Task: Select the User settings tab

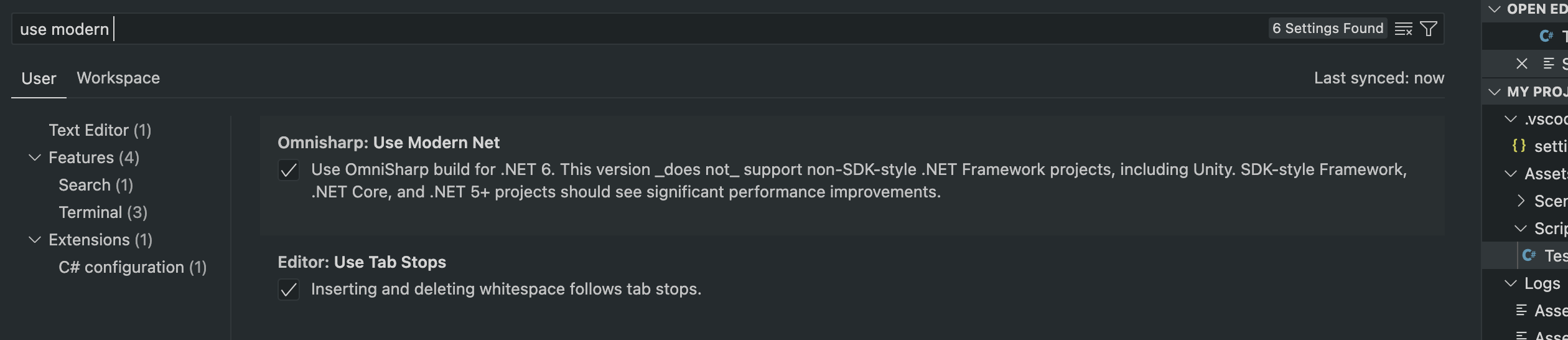Action: pyautogui.click(x=39, y=78)
